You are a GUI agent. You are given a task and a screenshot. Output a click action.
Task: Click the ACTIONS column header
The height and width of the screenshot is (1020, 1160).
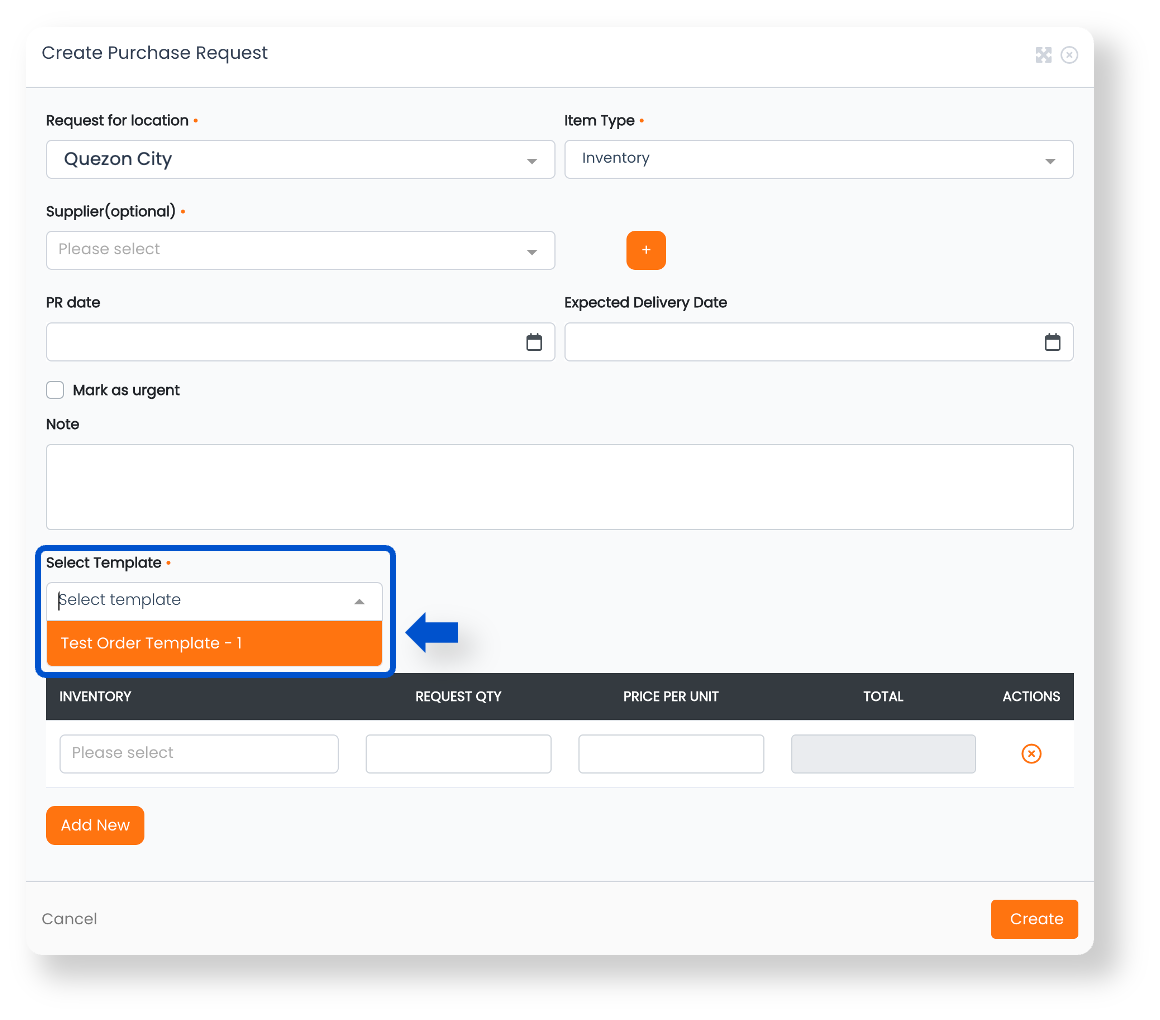1031,696
